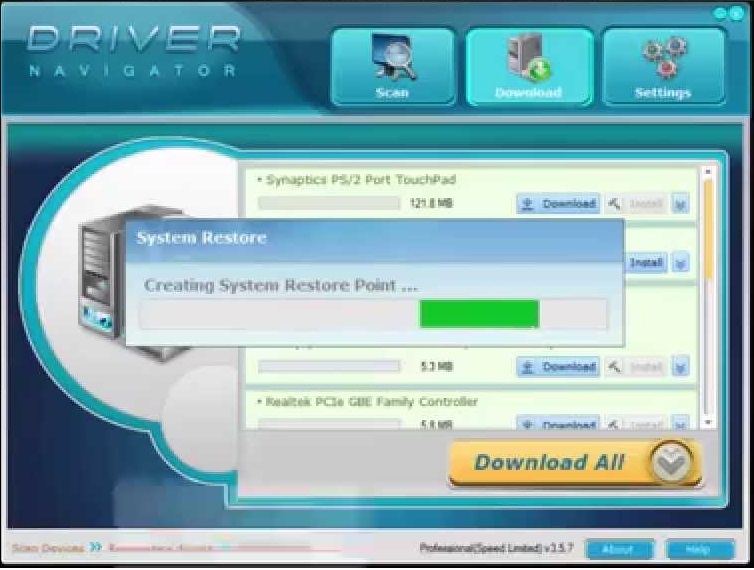This screenshot has width=754, height=570.
Task: Click the Download All button
Action: [575, 463]
